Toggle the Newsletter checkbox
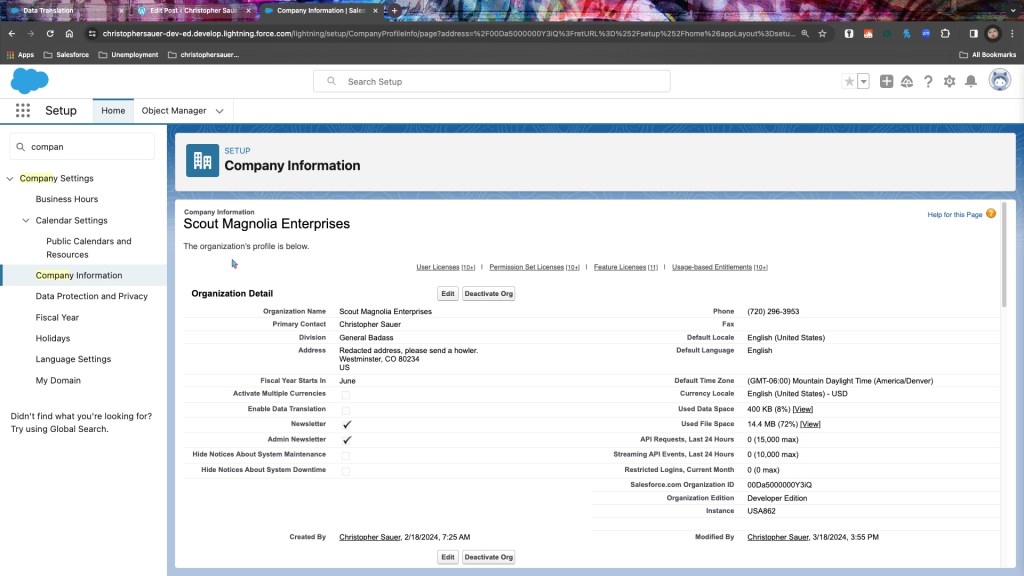Image resolution: width=1024 pixels, height=576 pixels. [x=346, y=424]
